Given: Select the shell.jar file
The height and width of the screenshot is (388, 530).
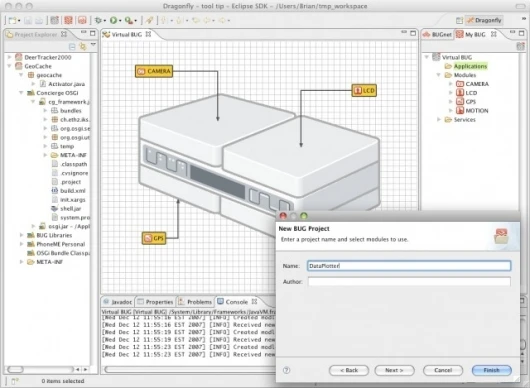Looking at the screenshot, I should click(x=66, y=209).
